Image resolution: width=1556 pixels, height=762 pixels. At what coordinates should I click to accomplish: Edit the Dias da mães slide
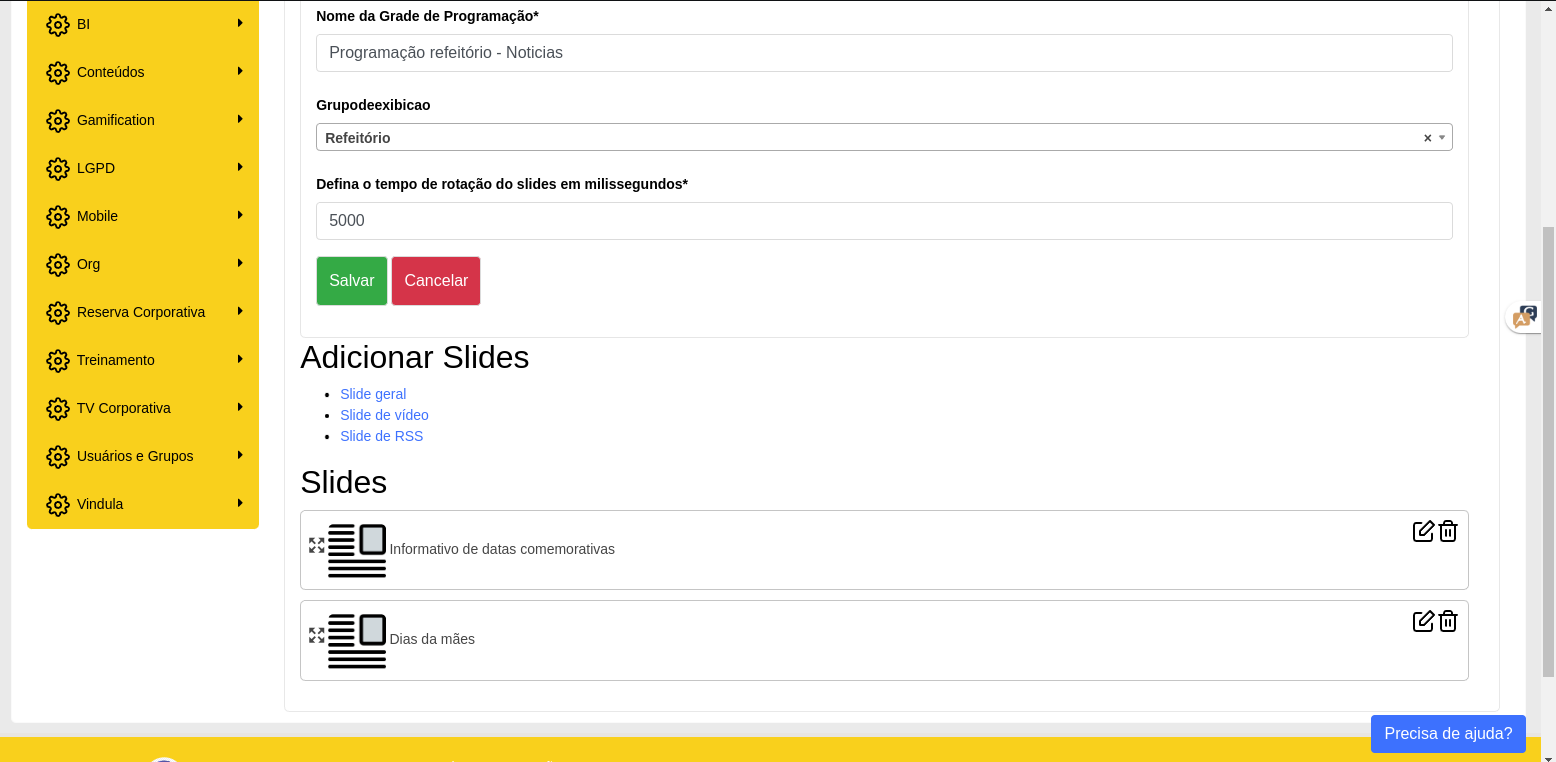pyautogui.click(x=1423, y=621)
